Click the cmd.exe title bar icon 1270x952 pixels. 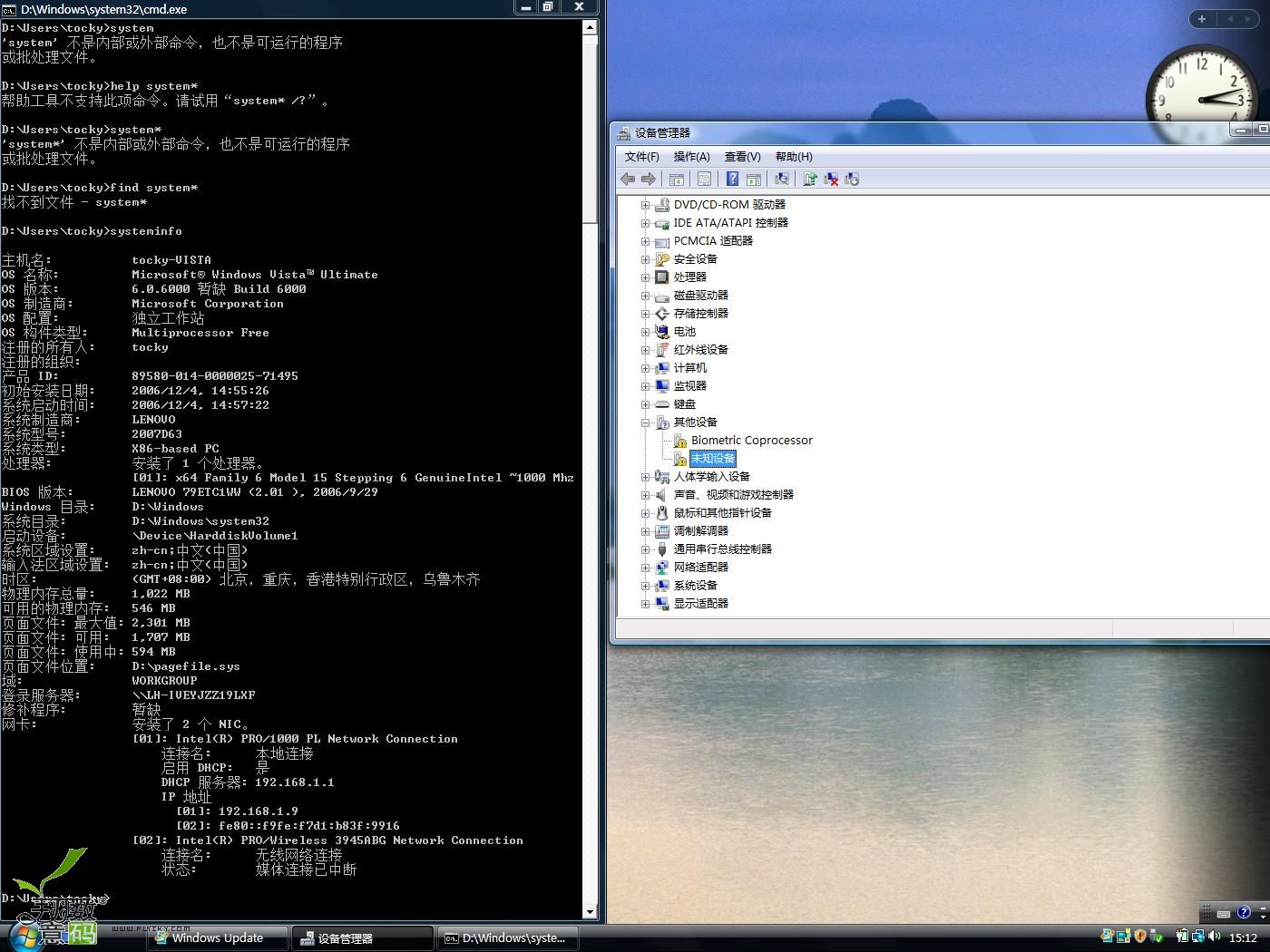coord(9,9)
